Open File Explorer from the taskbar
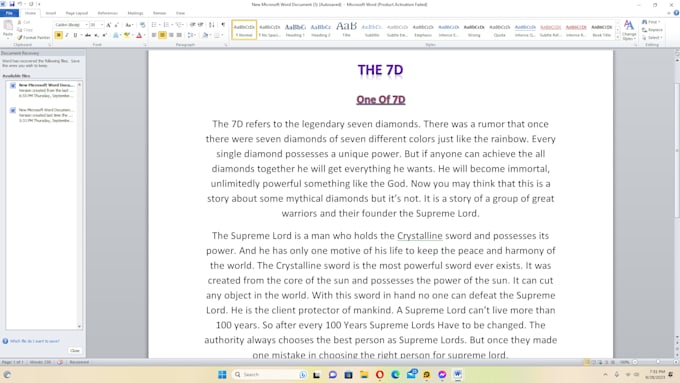Image resolution: width=680 pixels, height=383 pixels. (x=364, y=374)
